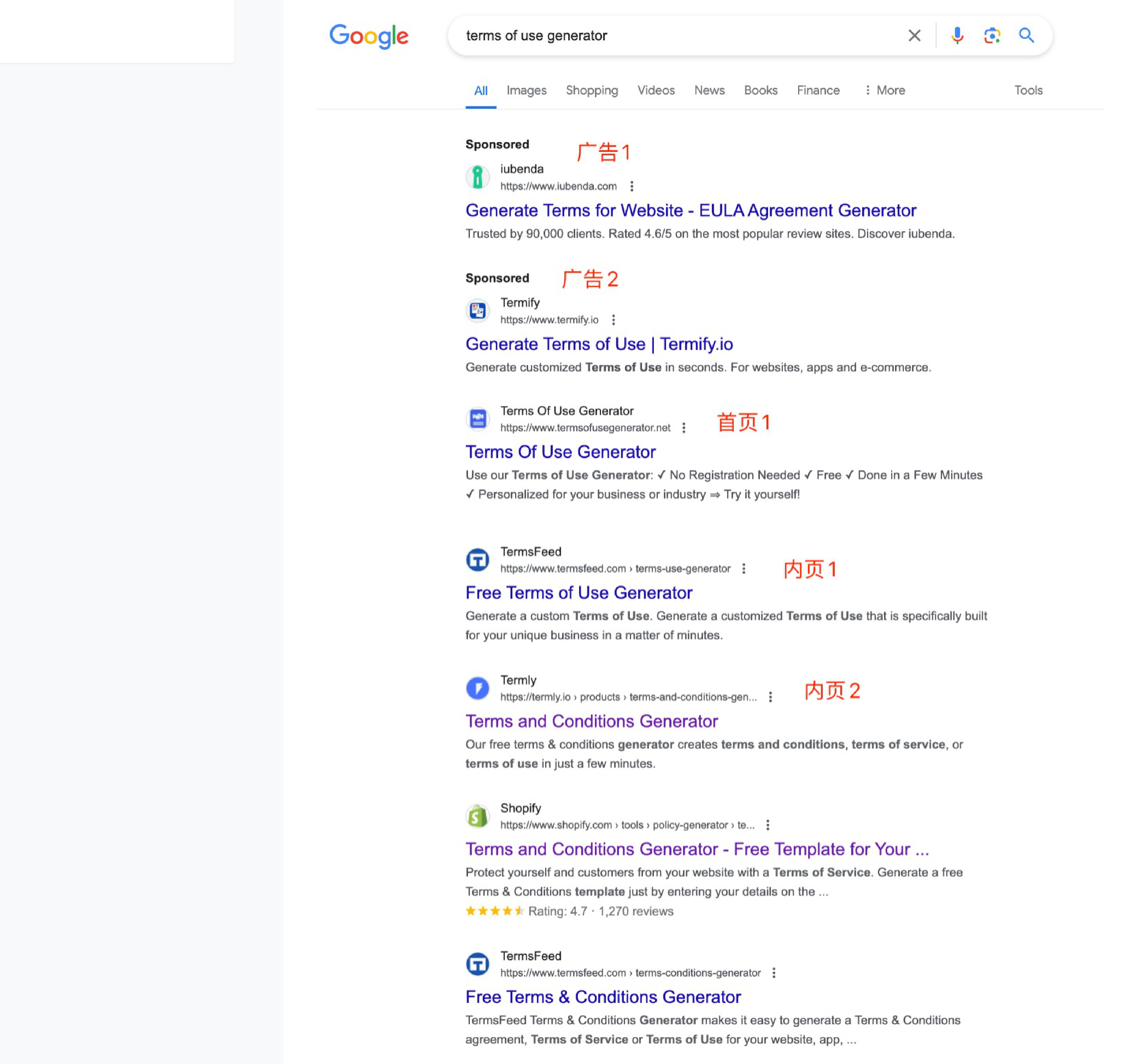Screen dimensions: 1127x1064
Task: Start voice search with microphone icon
Action: click(x=957, y=36)
